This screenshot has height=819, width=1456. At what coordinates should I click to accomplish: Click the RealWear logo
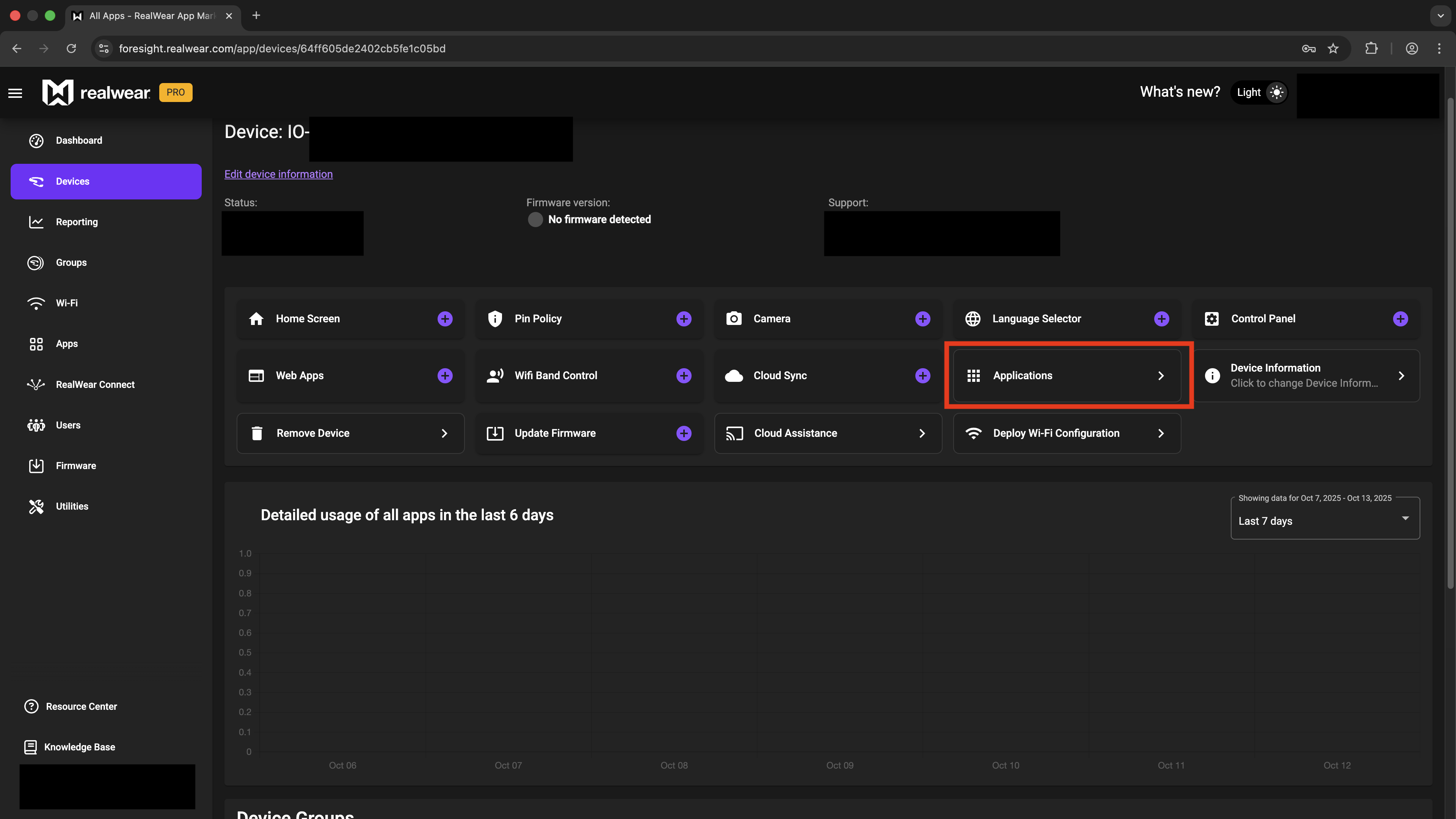pyautogui.click(x=96, y=92)
